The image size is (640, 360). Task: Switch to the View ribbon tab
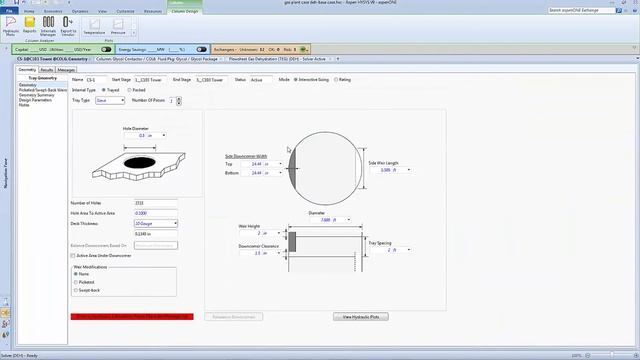pos(102,11)
